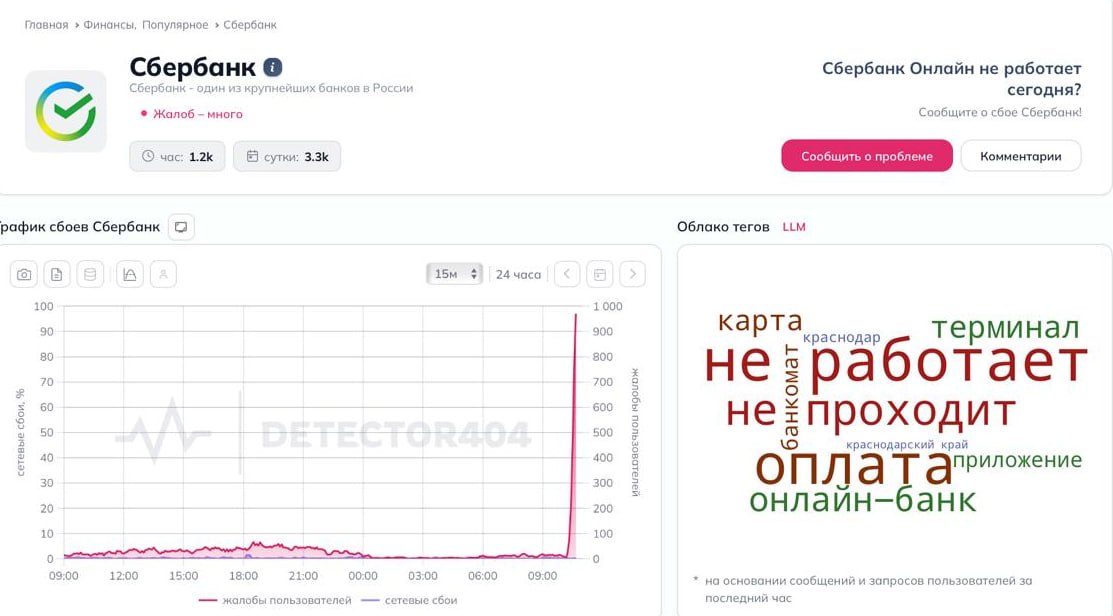
Task: Click the document export icon in chart toolbar
Action: coord(57,274)
